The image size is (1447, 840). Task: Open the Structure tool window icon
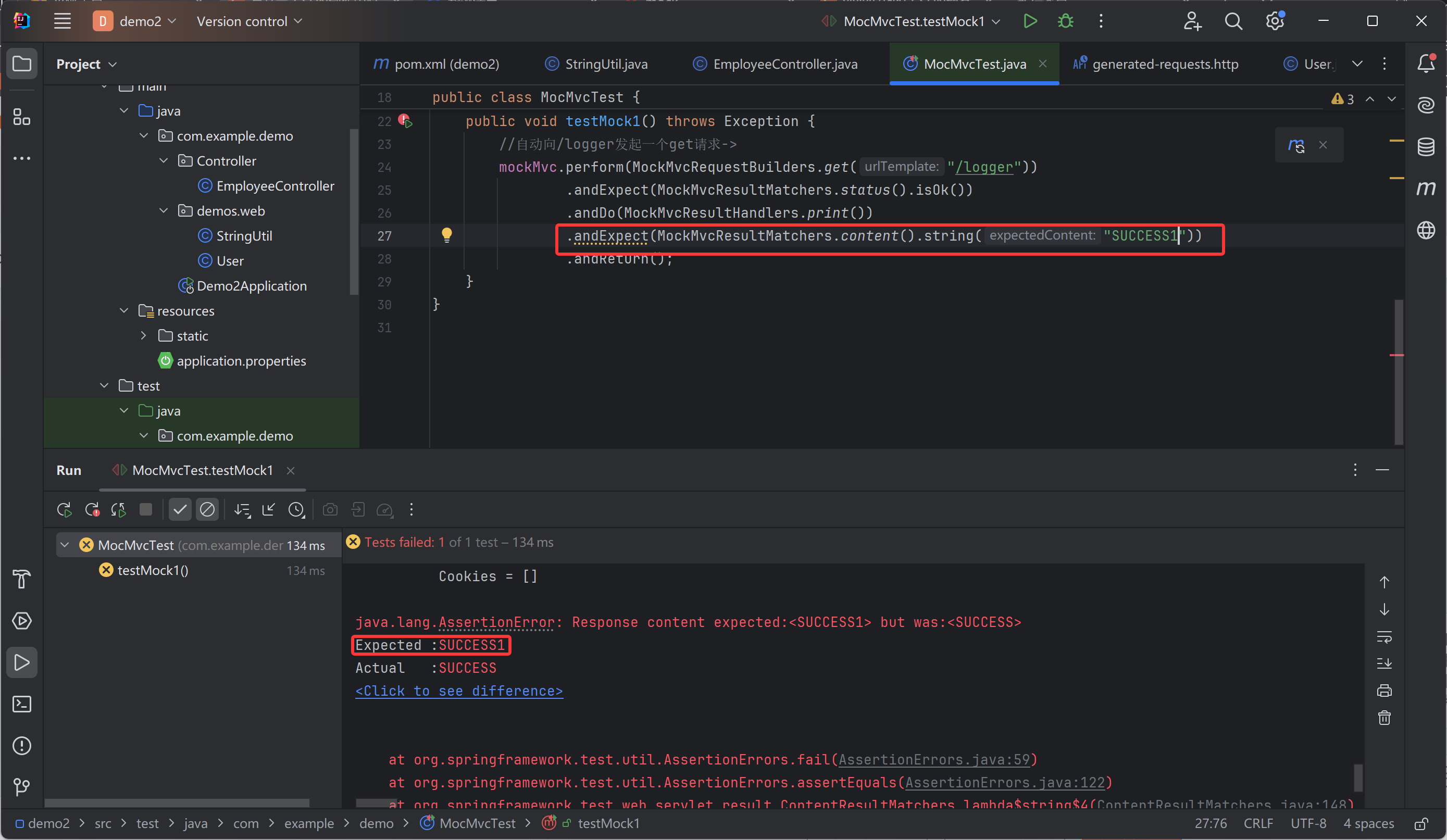[22, 117]
